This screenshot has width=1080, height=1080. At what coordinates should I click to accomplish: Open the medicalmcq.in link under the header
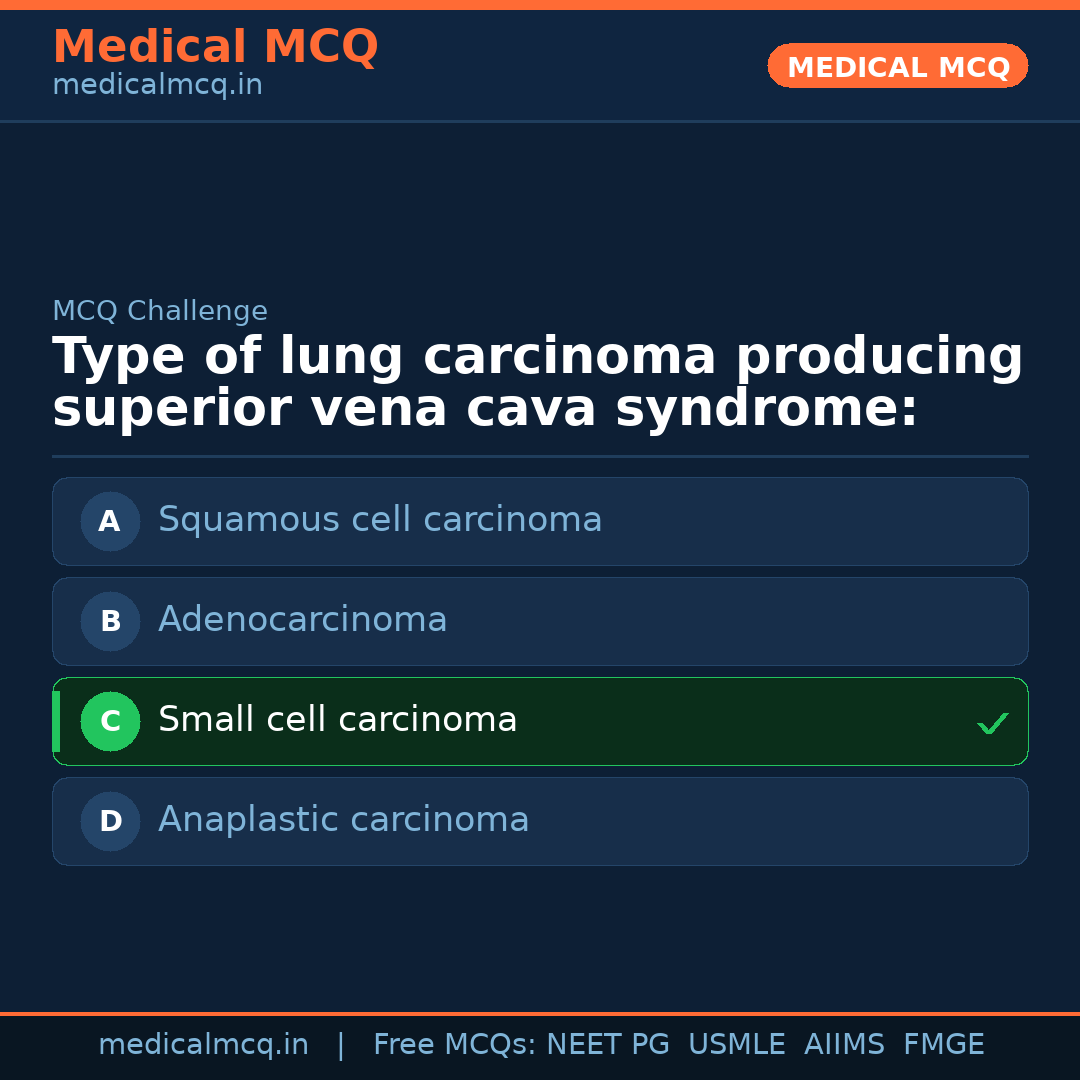coord(157,86)
